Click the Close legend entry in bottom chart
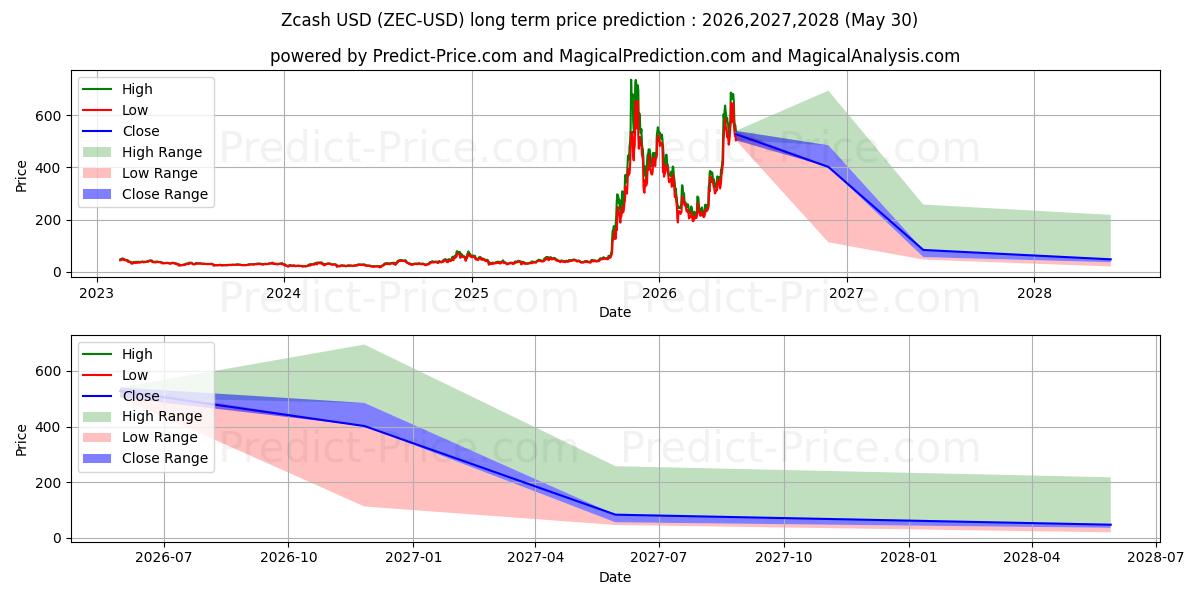Image resolution: width=1200 pixels, height=600 pixels. (x=140, y=396)
